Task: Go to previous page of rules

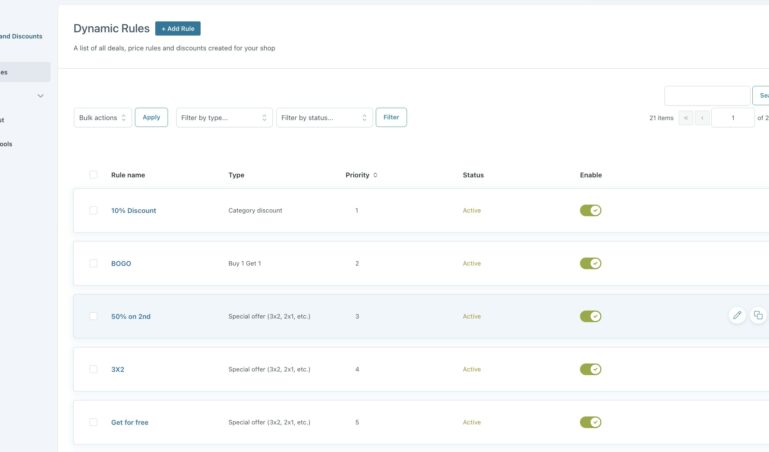Action: click(702, 118)
